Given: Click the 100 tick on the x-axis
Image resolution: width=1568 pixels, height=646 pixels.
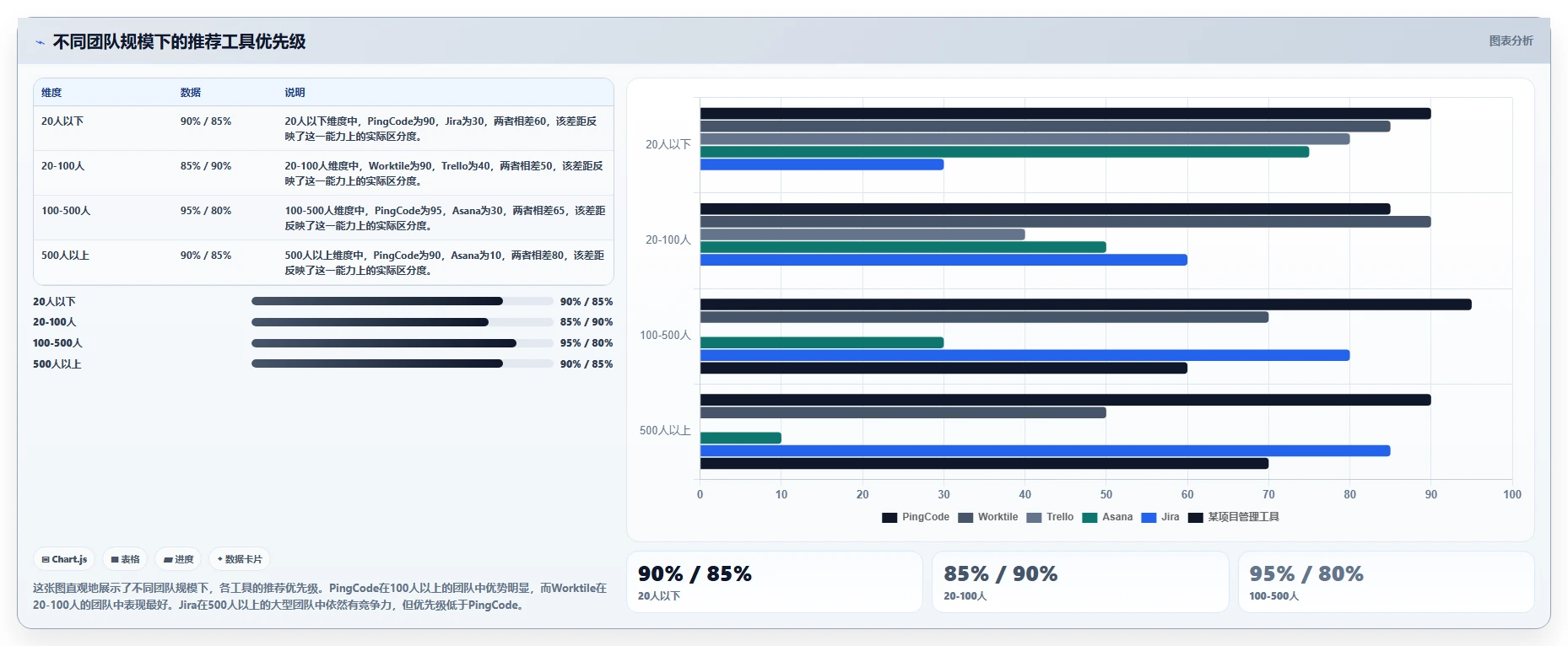Looking at the screenshot, I should pos(1512,495).
